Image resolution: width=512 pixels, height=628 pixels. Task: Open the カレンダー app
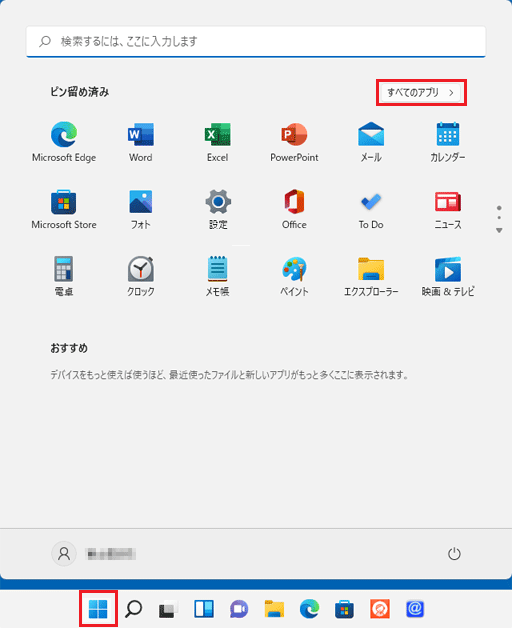(x=448, y=142)
